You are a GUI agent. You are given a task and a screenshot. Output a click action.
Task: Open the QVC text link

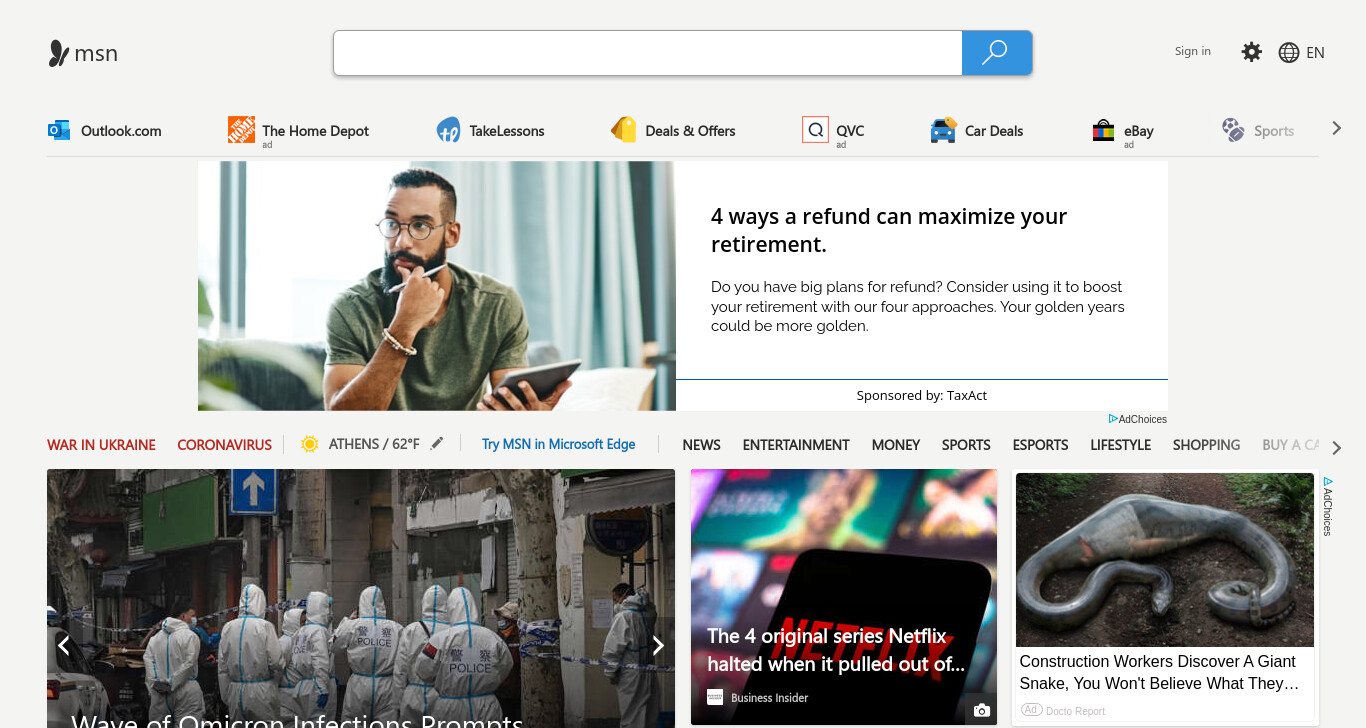[850, 131]
